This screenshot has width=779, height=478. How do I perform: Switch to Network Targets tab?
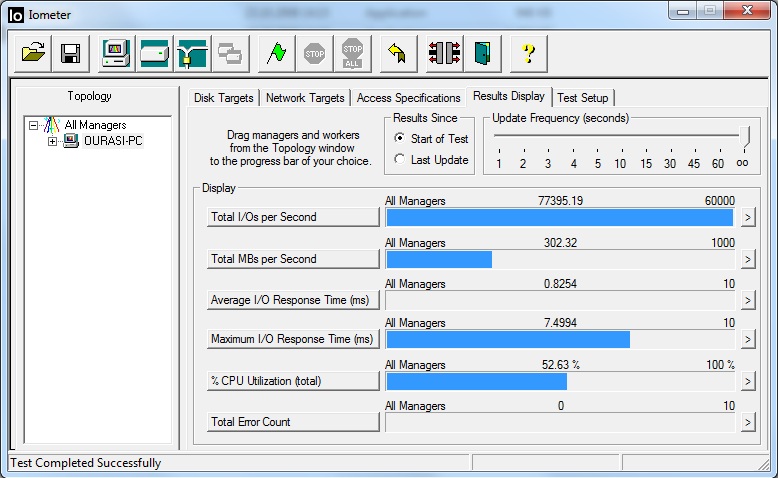pos(305,98)
